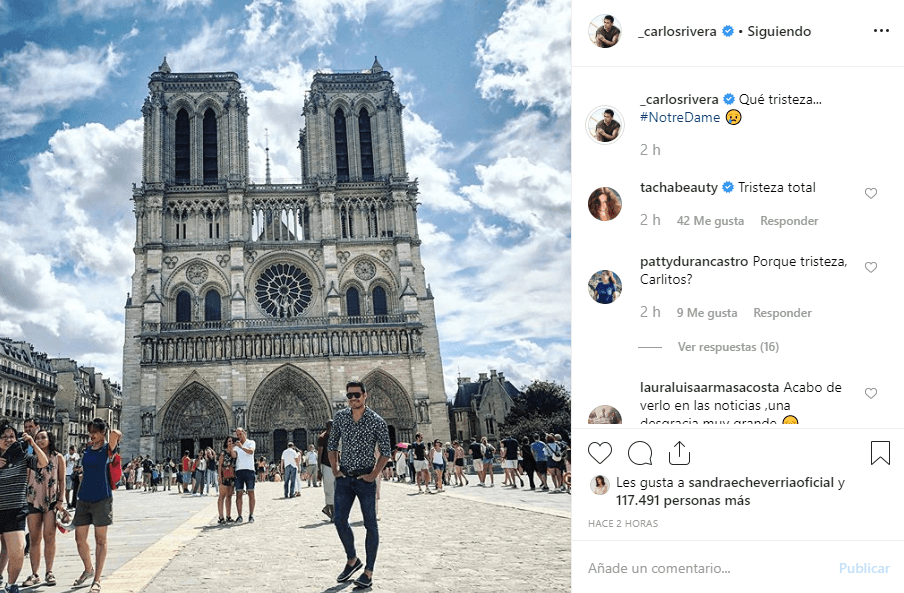Like the post using the heart icon

pos(600,453)
